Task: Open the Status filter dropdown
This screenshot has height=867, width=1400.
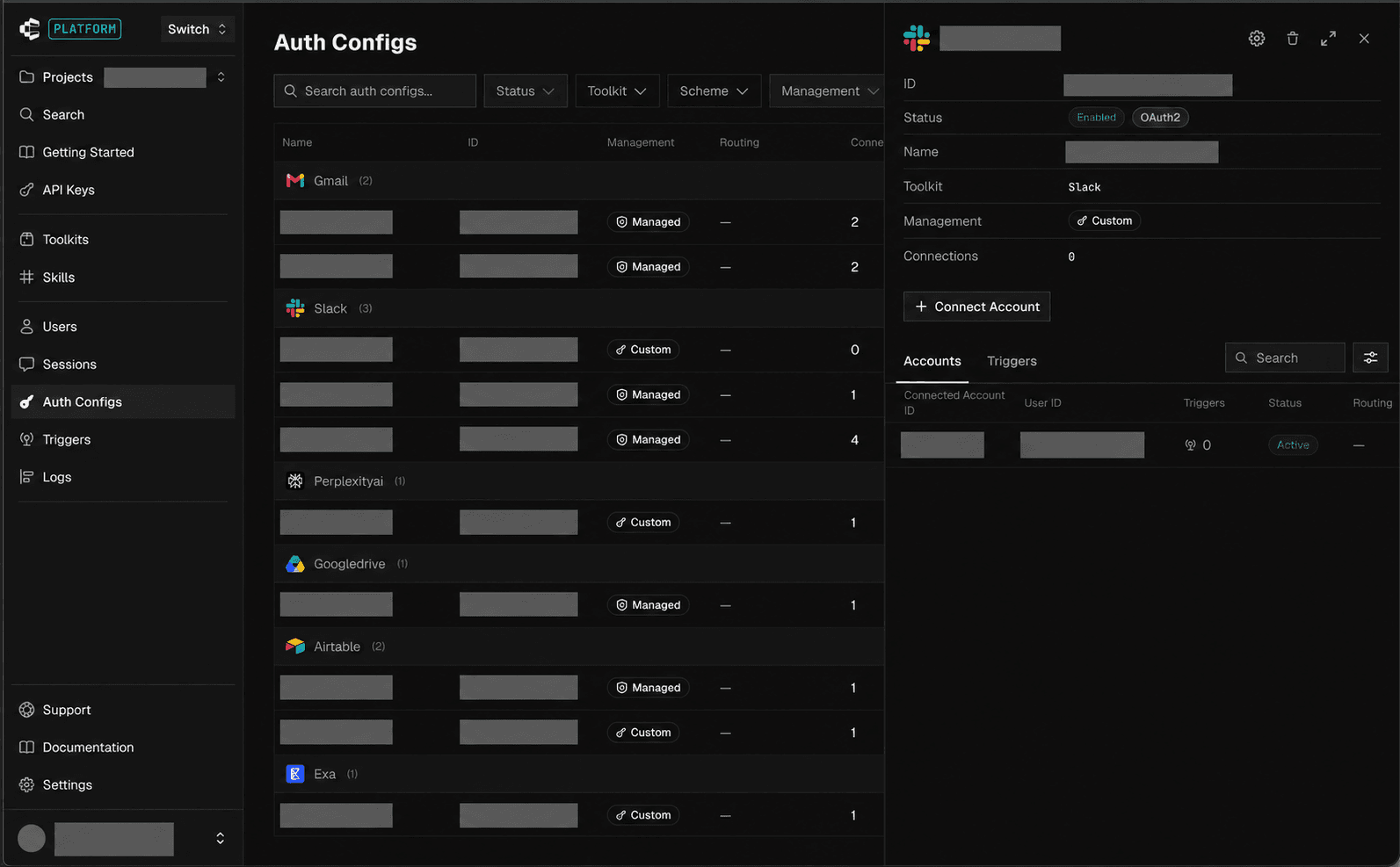Action: (526, 91)
